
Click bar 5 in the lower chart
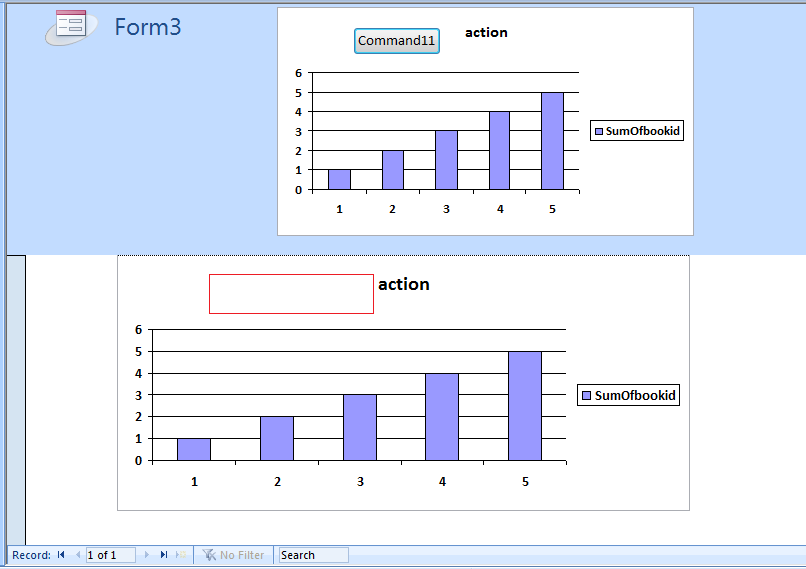pos(525,406)
